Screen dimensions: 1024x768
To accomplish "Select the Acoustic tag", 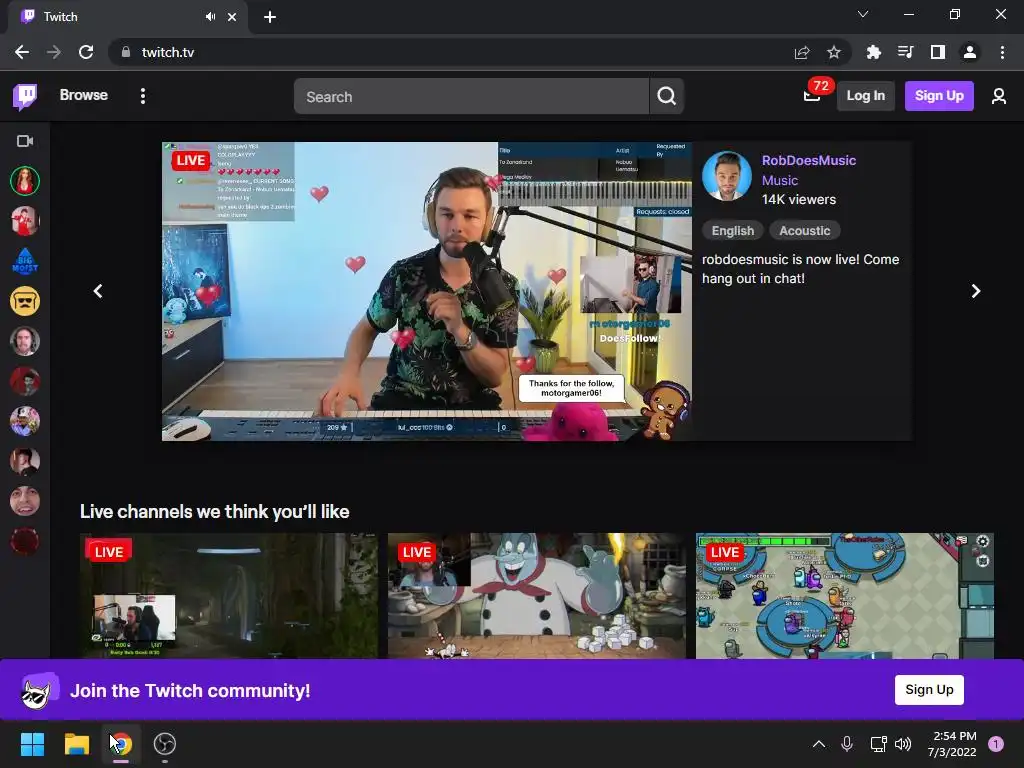I will pyautogui.click(x=805, y=231).
